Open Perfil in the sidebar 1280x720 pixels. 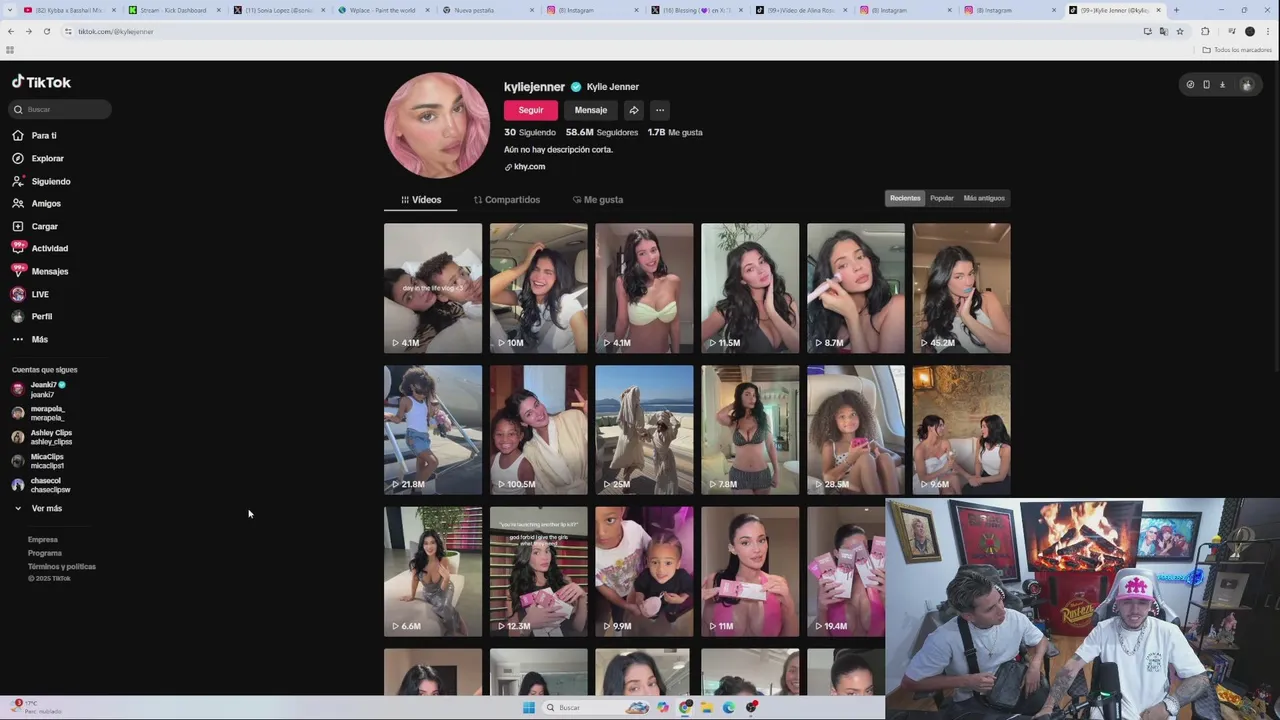tap(32, 316)
